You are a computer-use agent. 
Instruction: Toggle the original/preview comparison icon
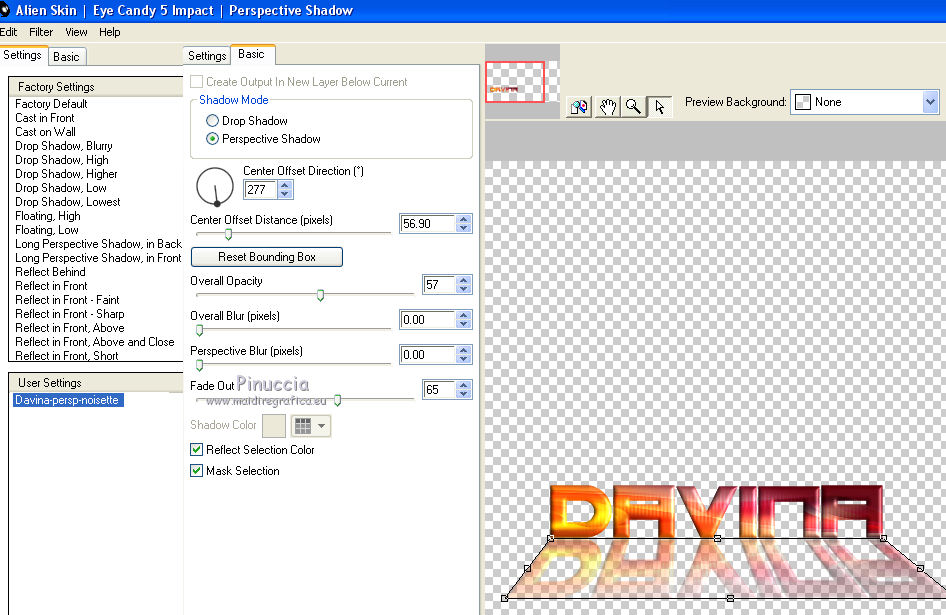coord(579,107)
